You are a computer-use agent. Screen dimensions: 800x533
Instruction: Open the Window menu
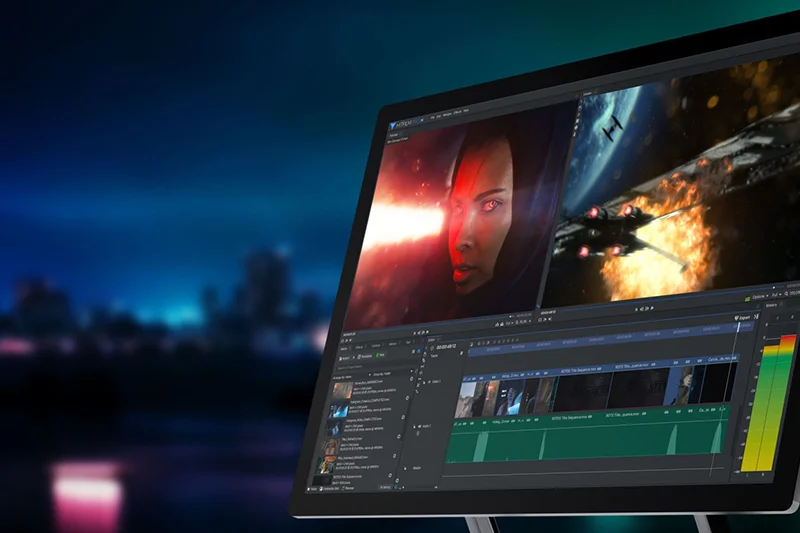tap(447, 115)
